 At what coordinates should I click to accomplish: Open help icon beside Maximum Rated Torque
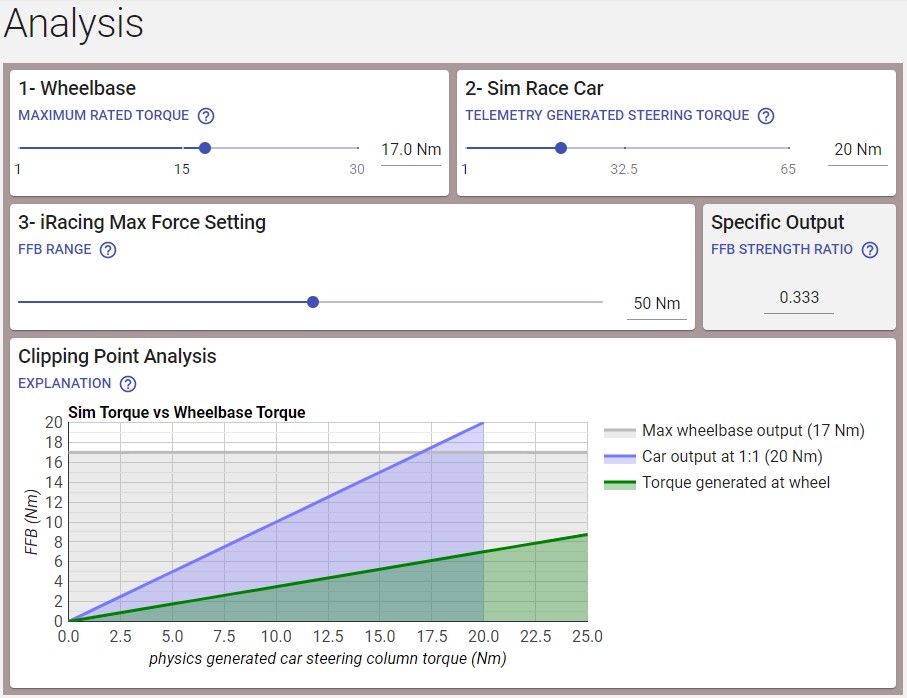point(206,116)
